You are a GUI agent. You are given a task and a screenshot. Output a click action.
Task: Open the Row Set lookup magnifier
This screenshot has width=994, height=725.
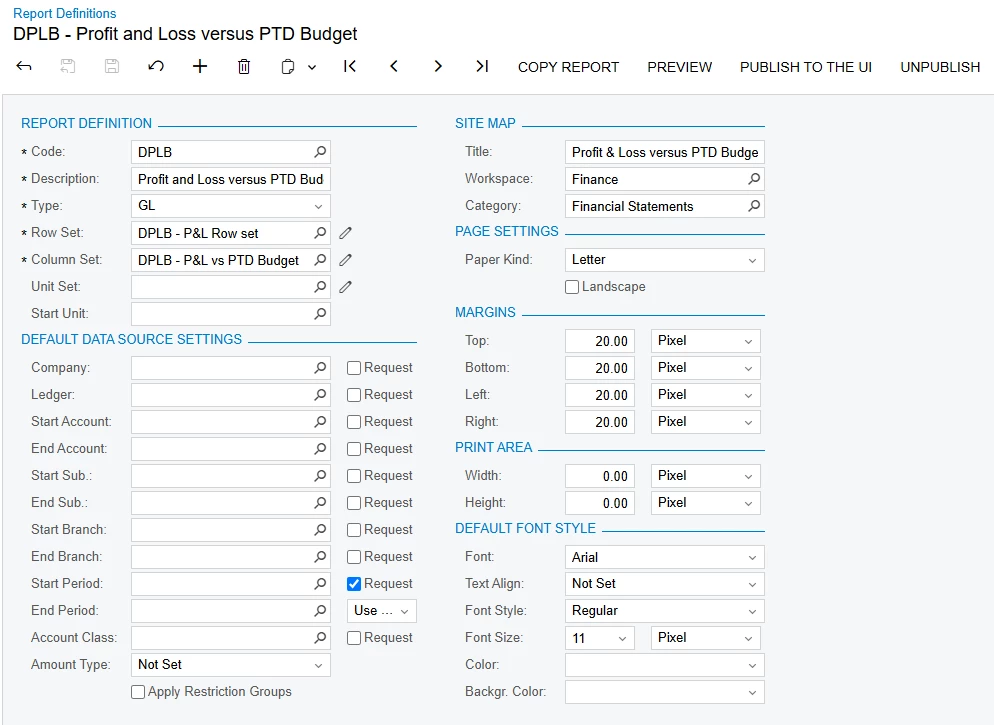(320, 233)
